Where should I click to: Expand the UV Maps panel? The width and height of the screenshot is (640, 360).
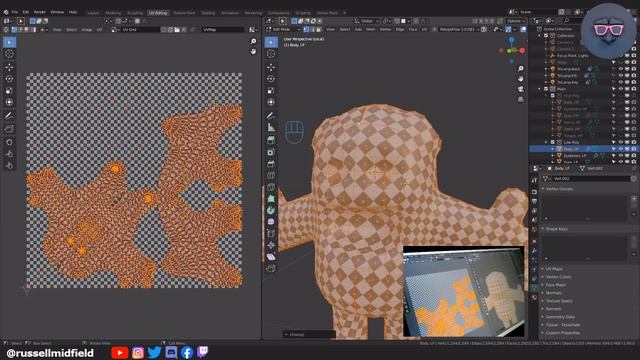coord(553,269)
